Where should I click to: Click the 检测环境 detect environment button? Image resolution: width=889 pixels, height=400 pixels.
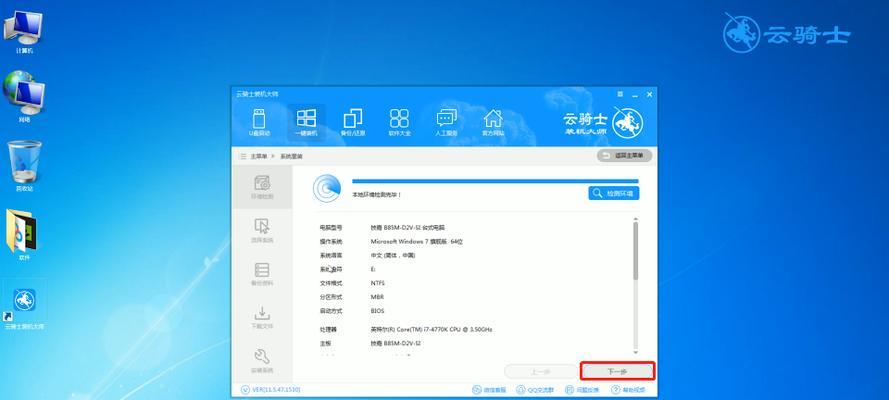pyautogui.click(x=613, y=193)
